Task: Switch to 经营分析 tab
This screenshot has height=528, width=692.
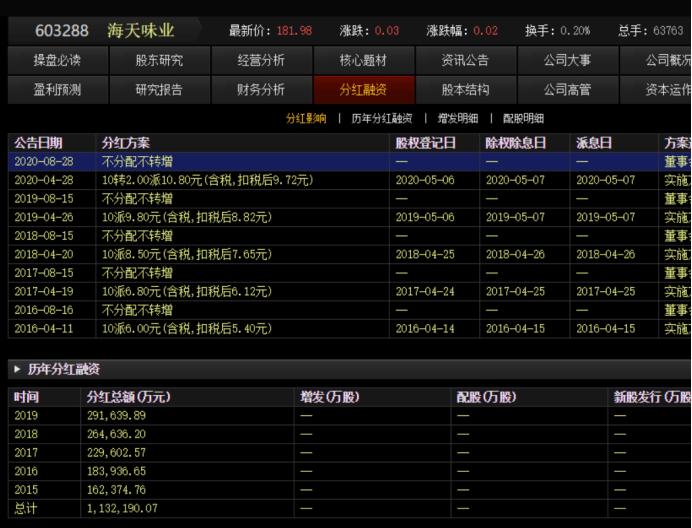Action: tap(261, 60)
